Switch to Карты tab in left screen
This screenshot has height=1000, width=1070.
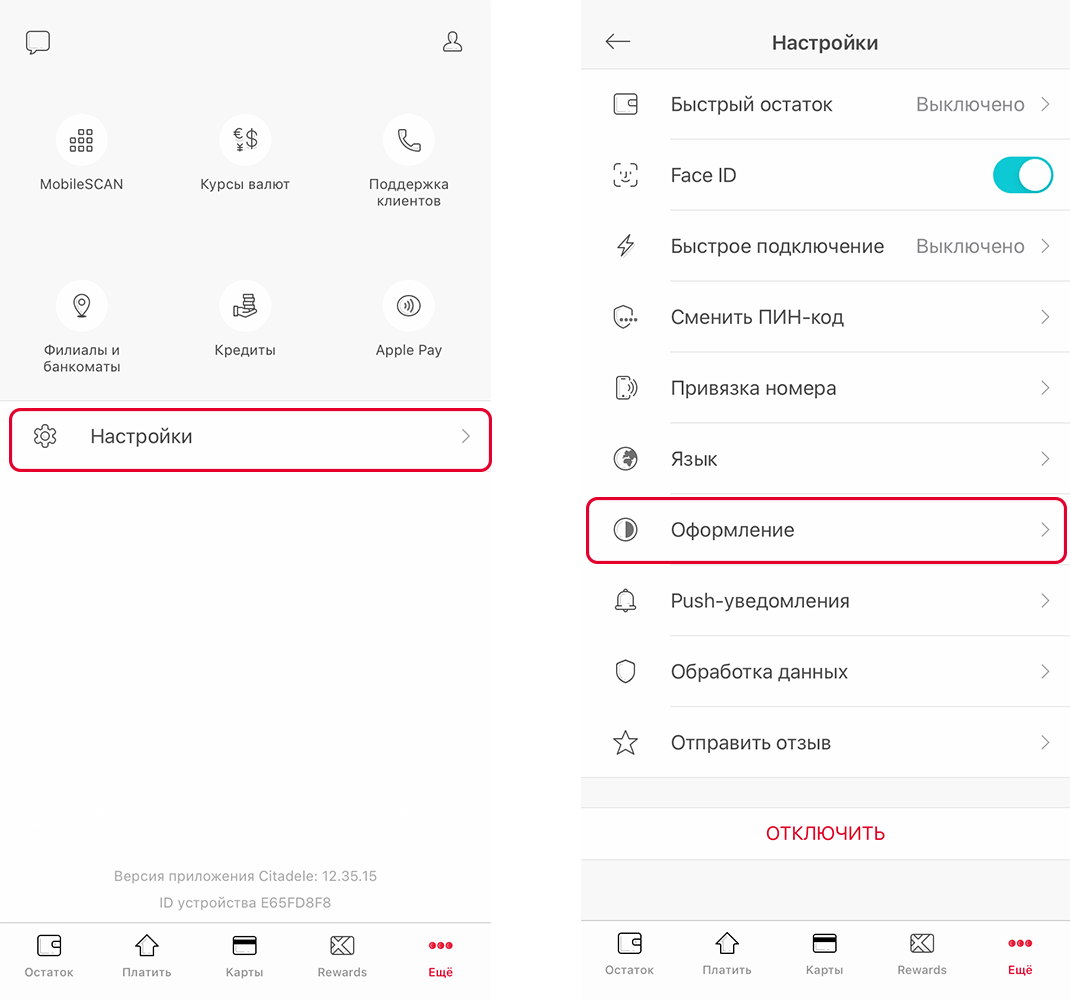coord(244,956)
